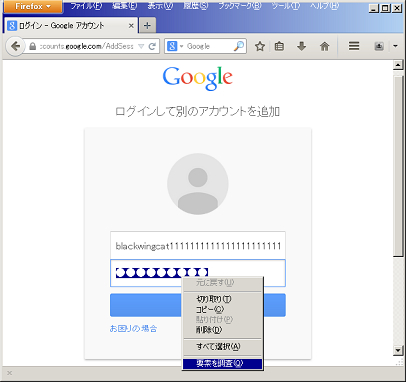This screenshot has width=406, height=382.
Task: Choose 削除 from context menu
Action: point(223,330)
